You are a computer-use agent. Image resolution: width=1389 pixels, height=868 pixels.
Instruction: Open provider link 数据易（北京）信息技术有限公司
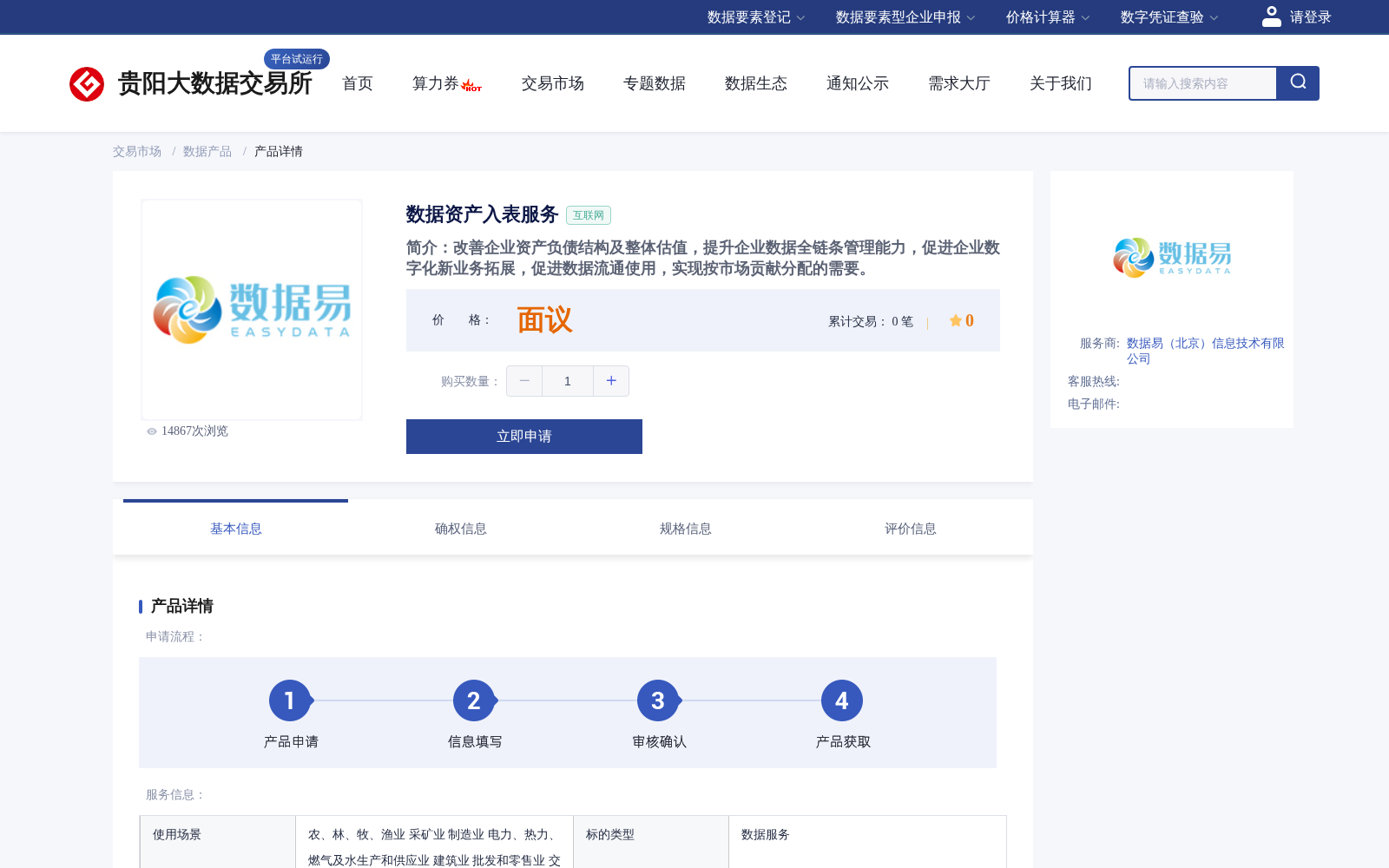[x=1205, y=351]
